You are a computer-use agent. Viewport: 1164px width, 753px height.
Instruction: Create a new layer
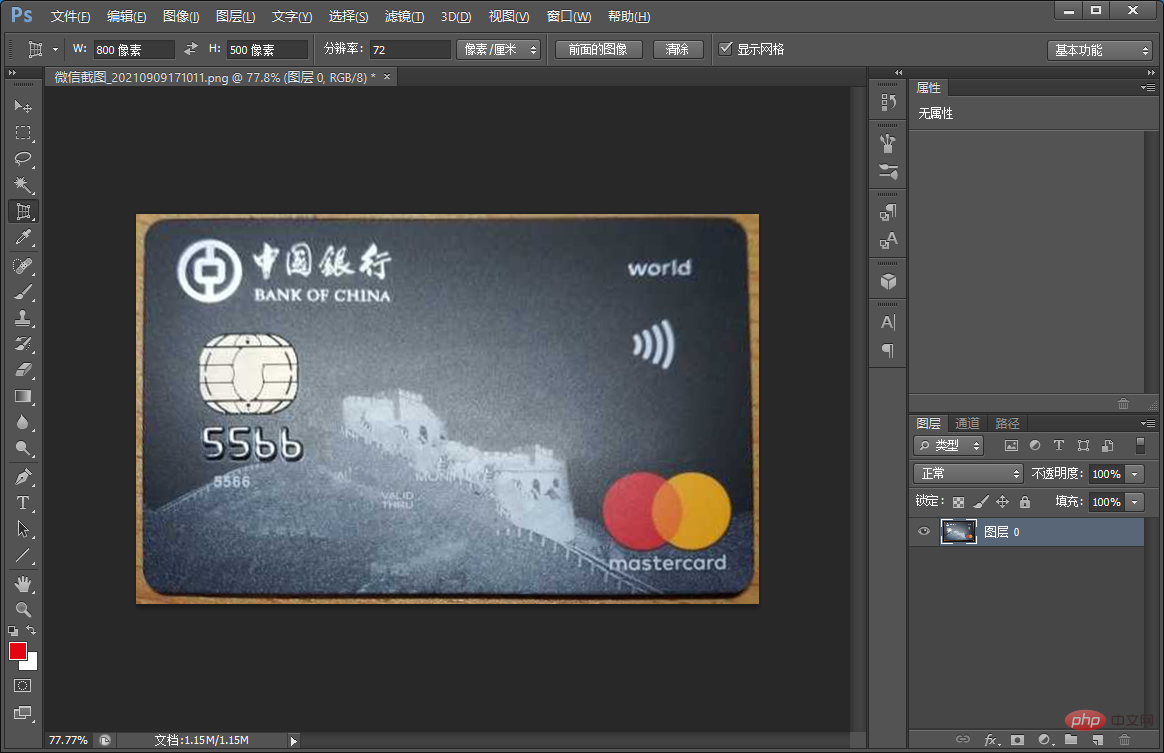[x=1098, y=740]
